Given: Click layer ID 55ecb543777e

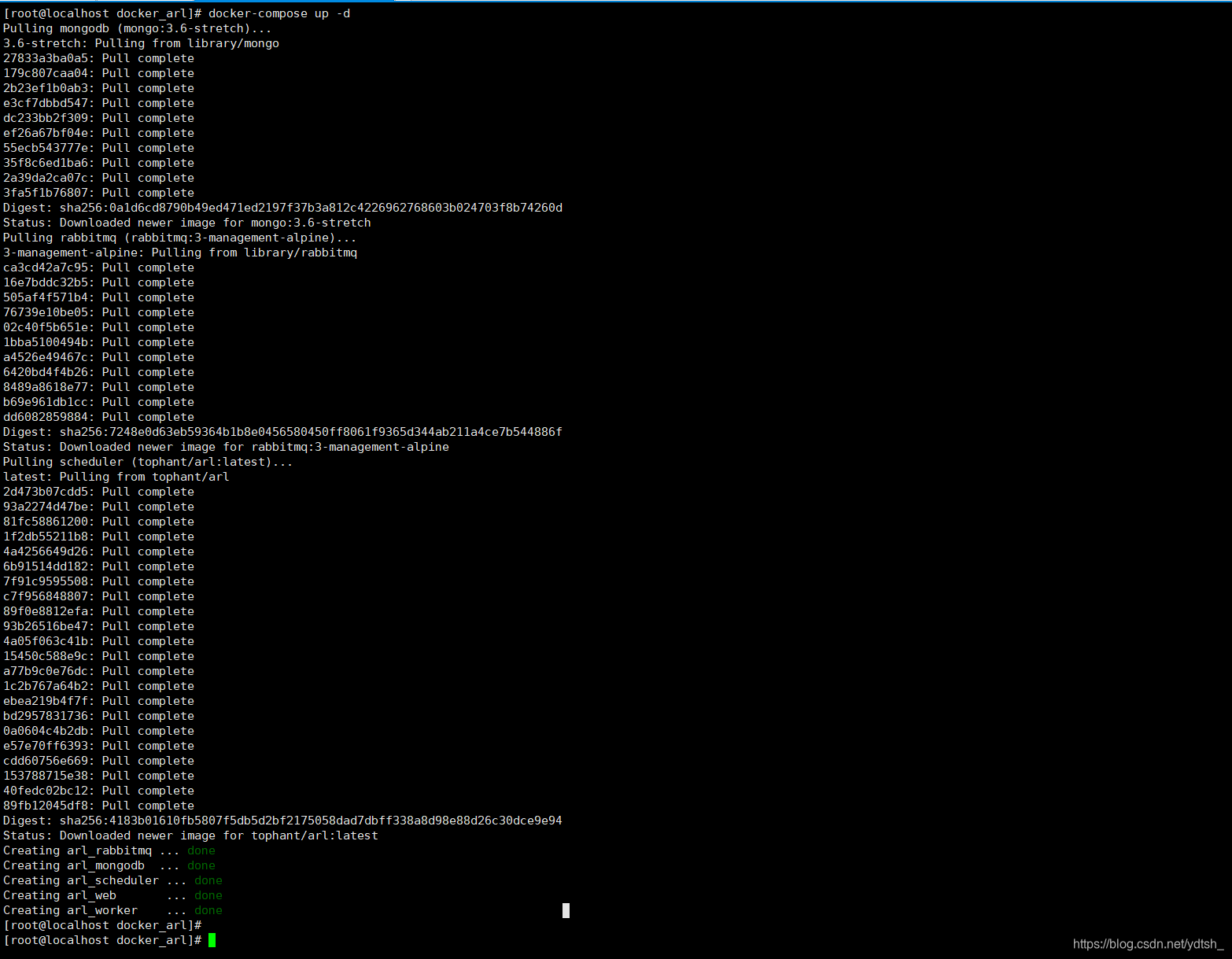Looking at the screenshot, I should [x=46, y=148].
